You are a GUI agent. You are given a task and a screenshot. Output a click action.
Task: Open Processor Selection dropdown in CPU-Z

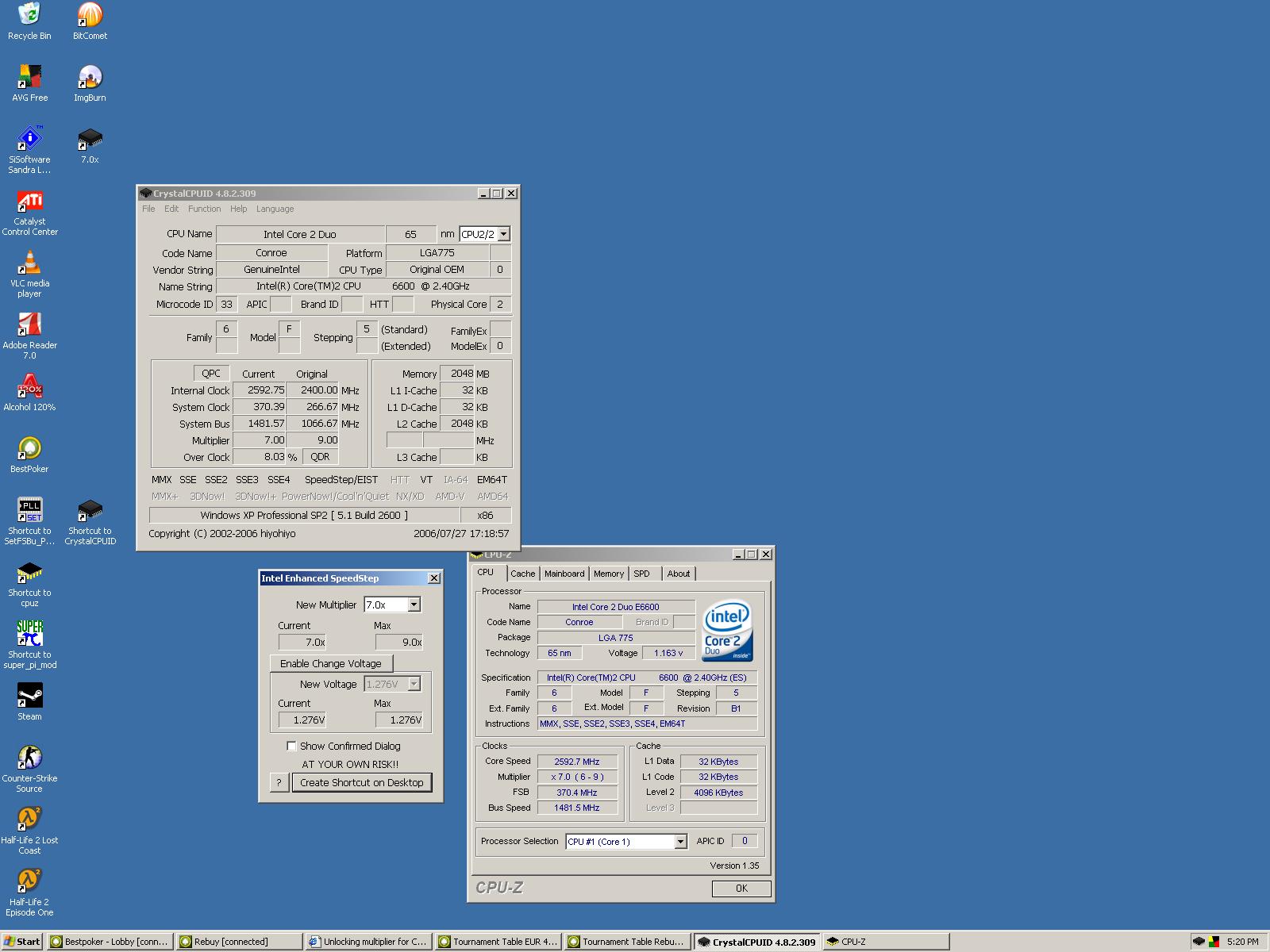click(x=680, y=842)
